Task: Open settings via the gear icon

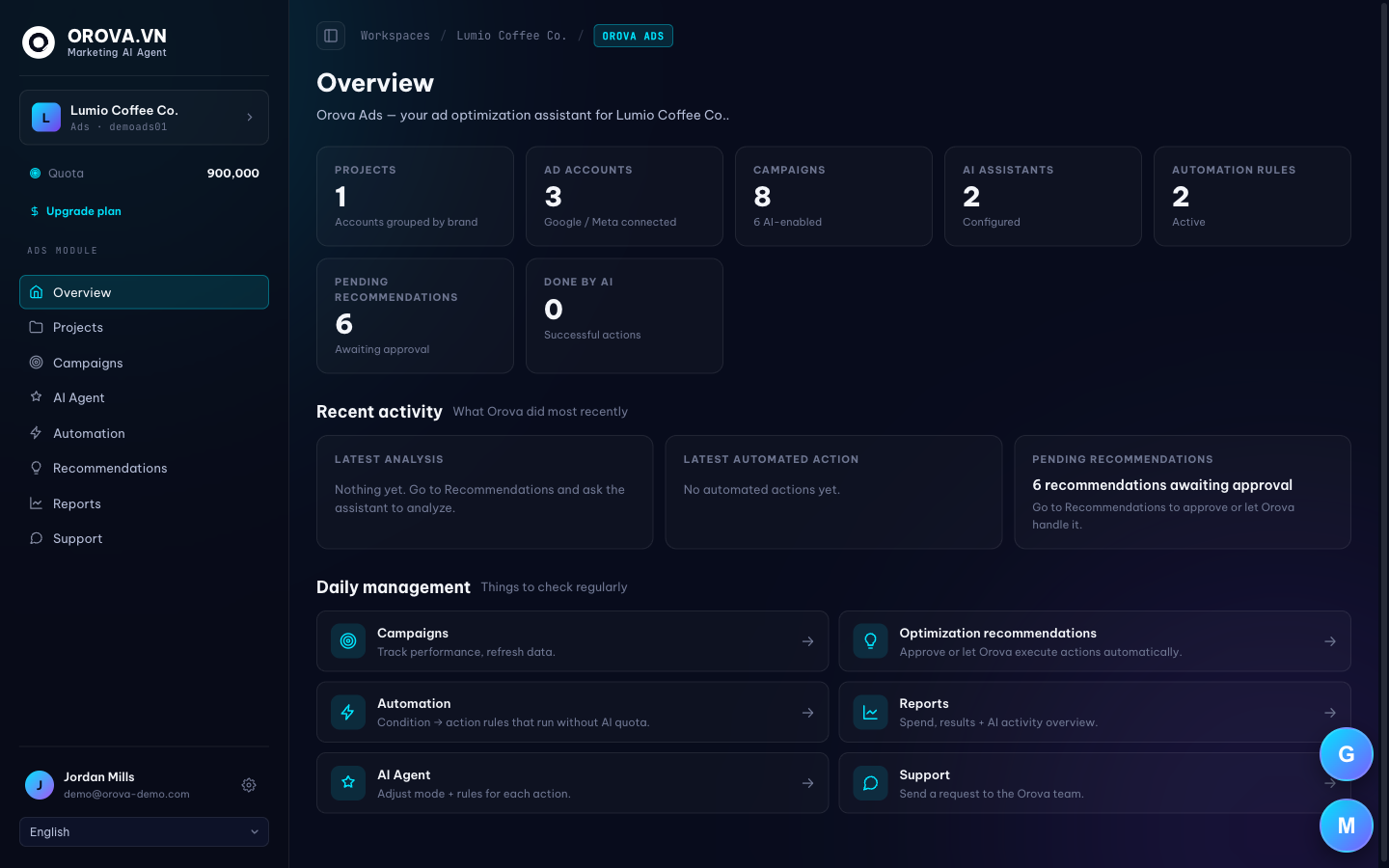Action: coord(249,785)
